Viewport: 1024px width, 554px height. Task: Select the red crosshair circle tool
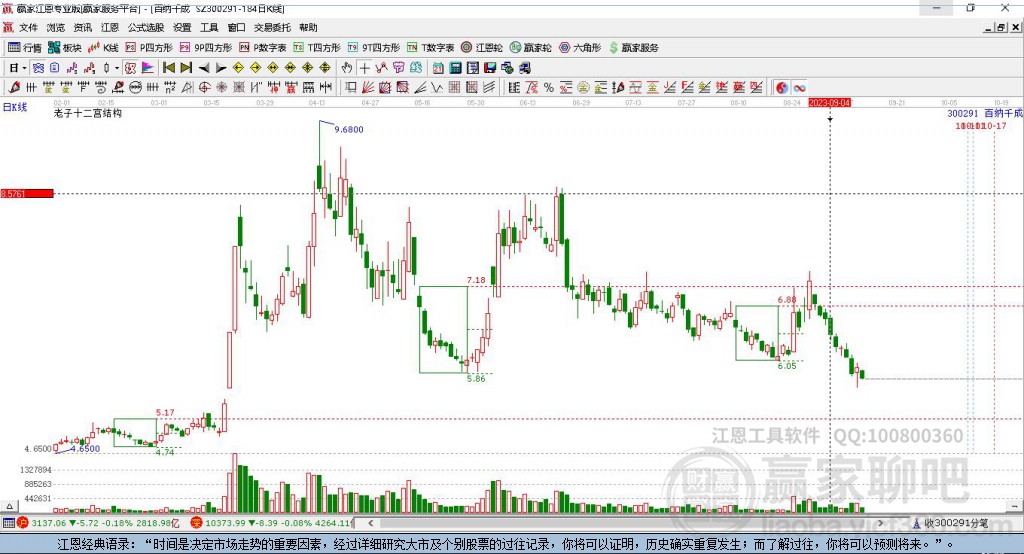(x=204, y=88)
